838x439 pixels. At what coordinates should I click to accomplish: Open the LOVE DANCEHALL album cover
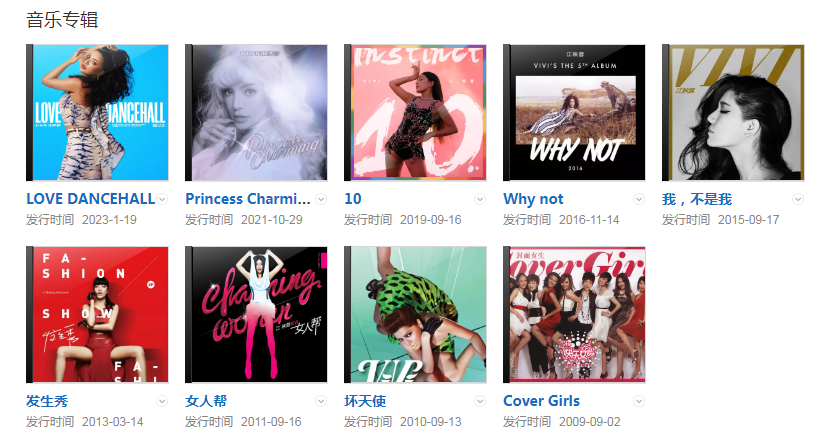click(x=97, y=113)
